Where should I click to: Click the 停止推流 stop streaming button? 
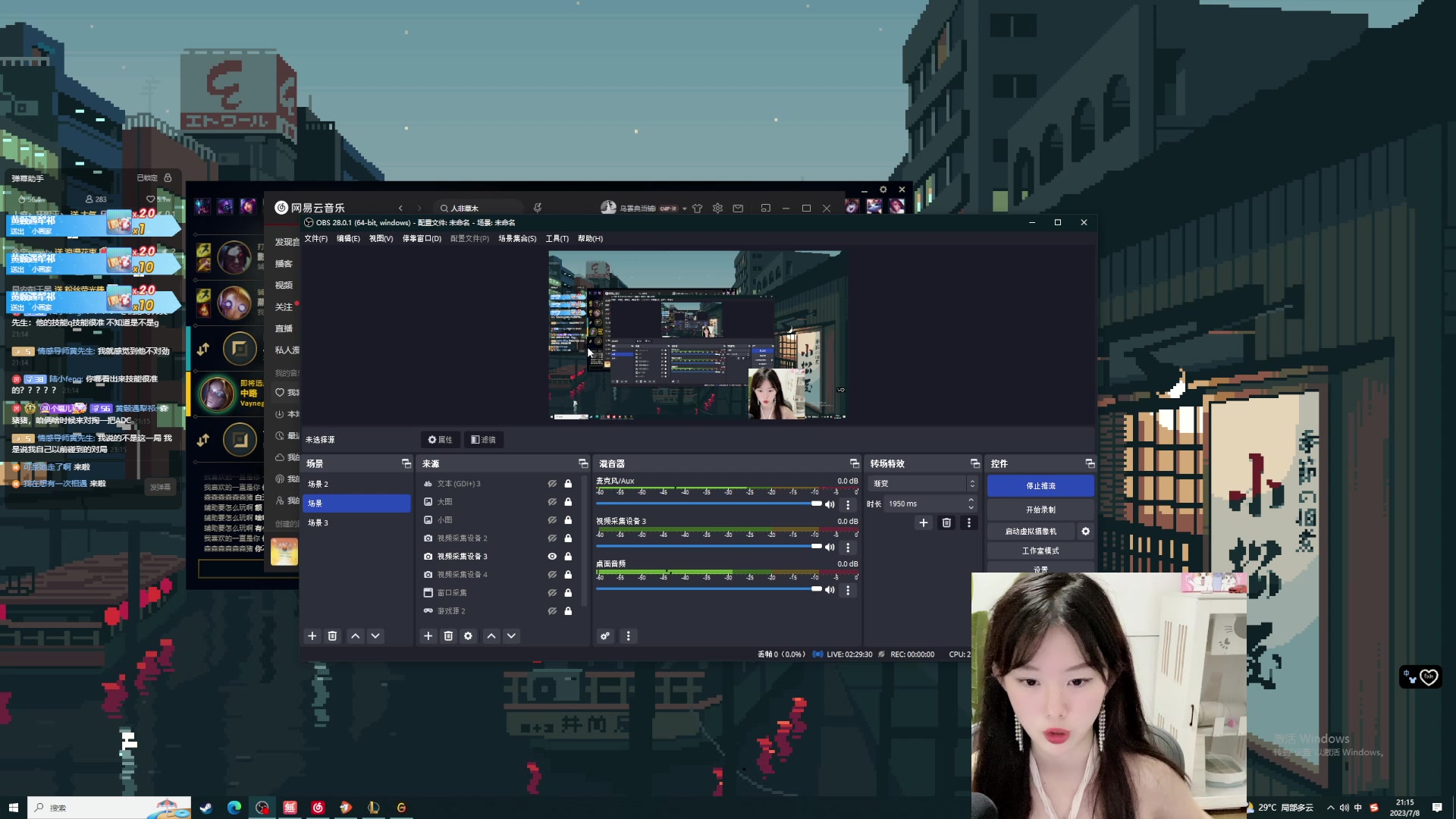pyautogui.click(x=1040, y=486)
